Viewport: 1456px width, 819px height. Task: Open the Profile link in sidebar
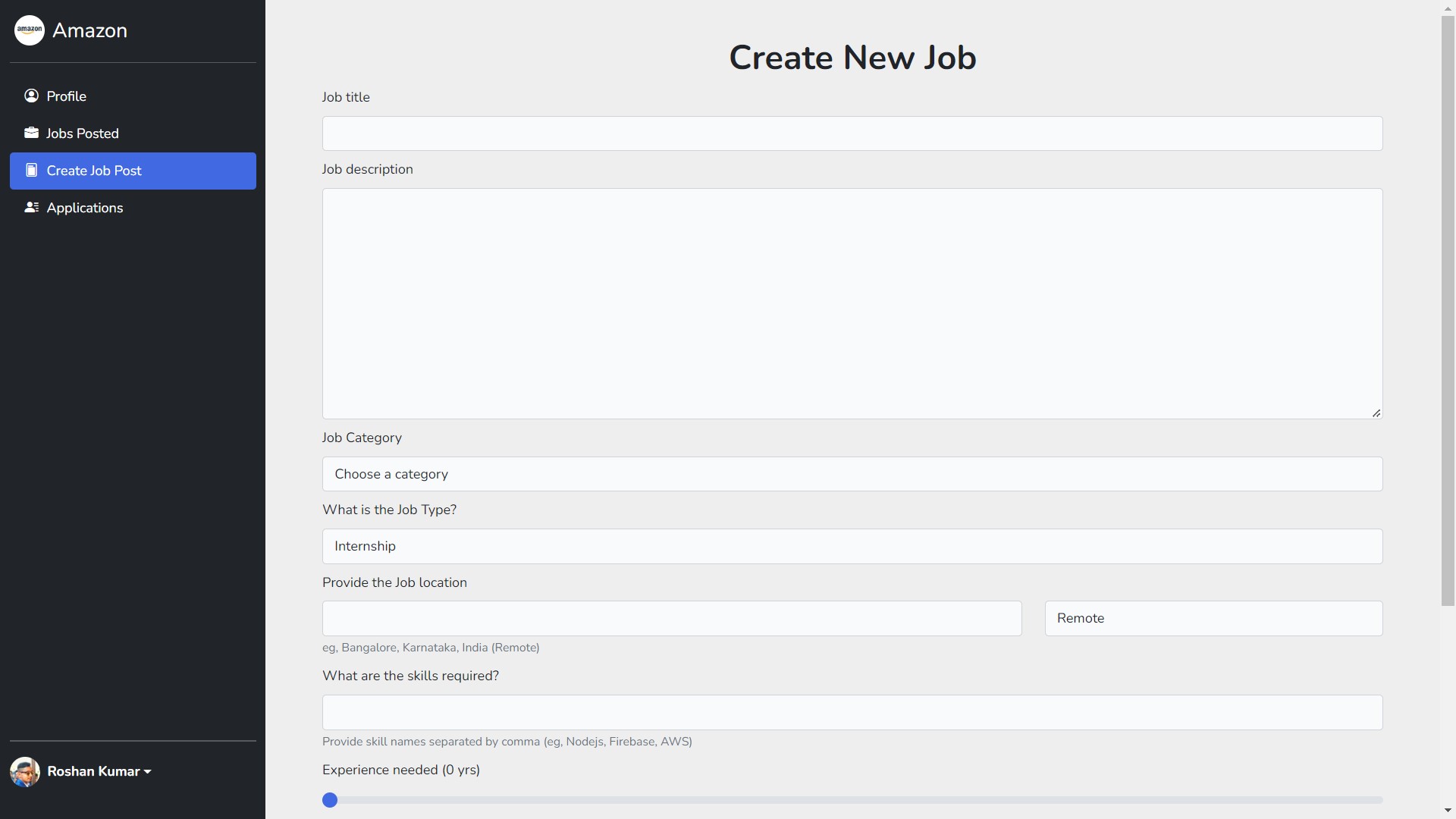coord(66,96)
